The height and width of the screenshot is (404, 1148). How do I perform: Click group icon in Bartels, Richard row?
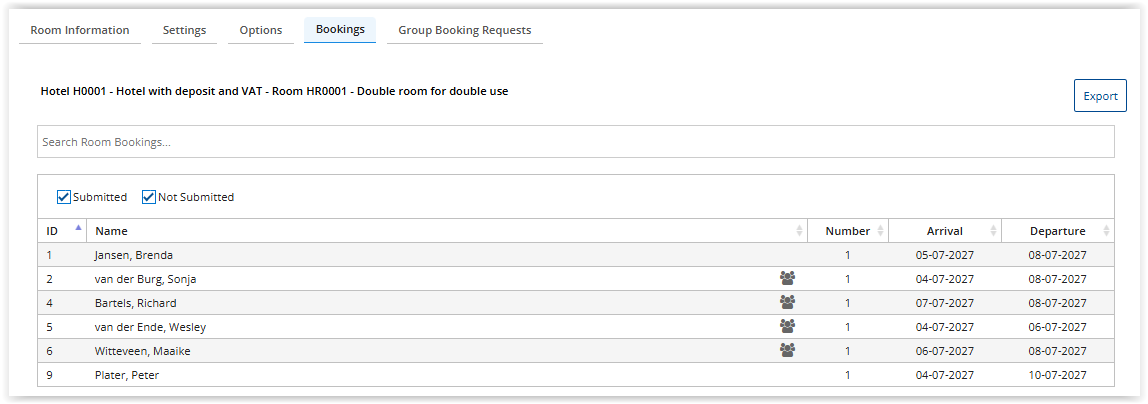pos(787,302)
